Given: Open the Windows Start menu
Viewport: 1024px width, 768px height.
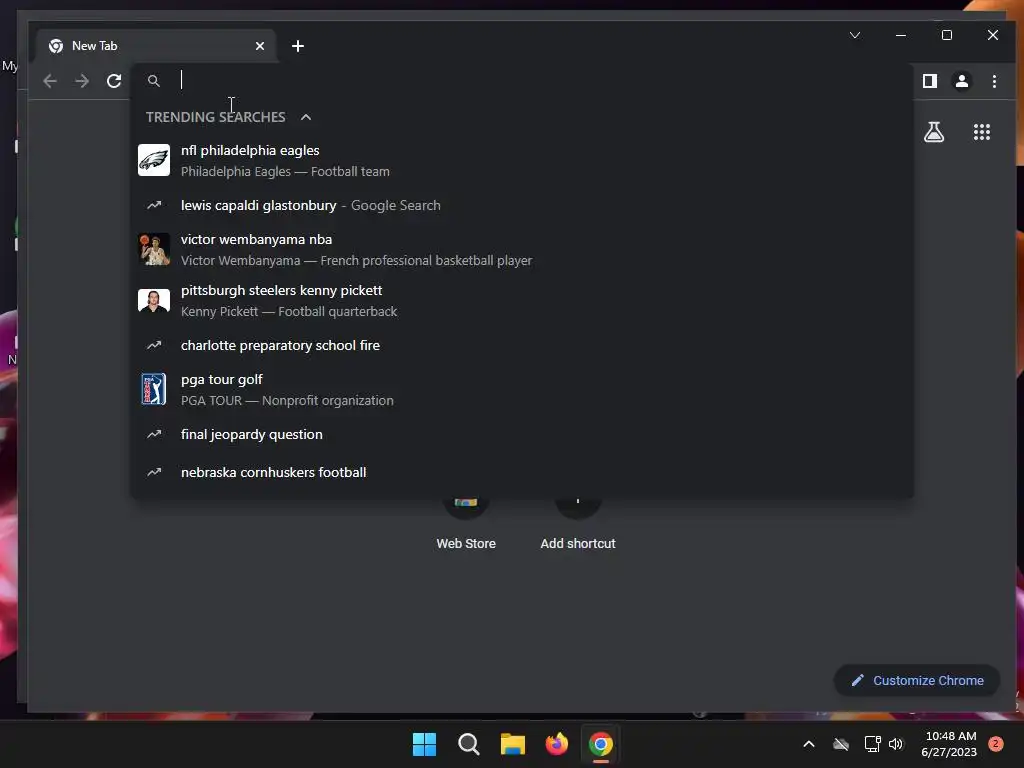Looking at the screenshot, I should click(x=424, y=744).
